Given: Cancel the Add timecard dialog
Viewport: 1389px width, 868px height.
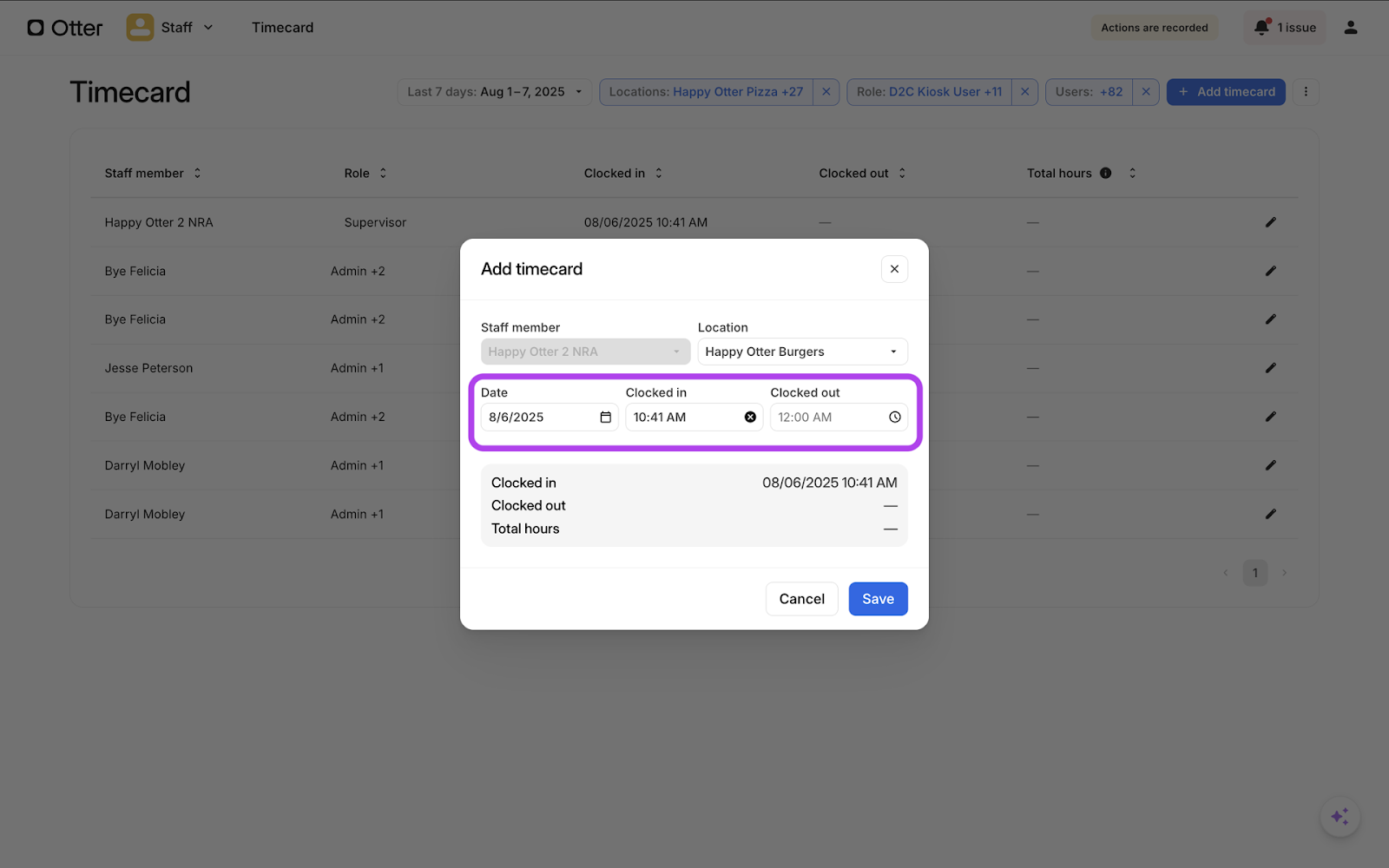Looking at the screenshot, I should (x=801, y=599).
